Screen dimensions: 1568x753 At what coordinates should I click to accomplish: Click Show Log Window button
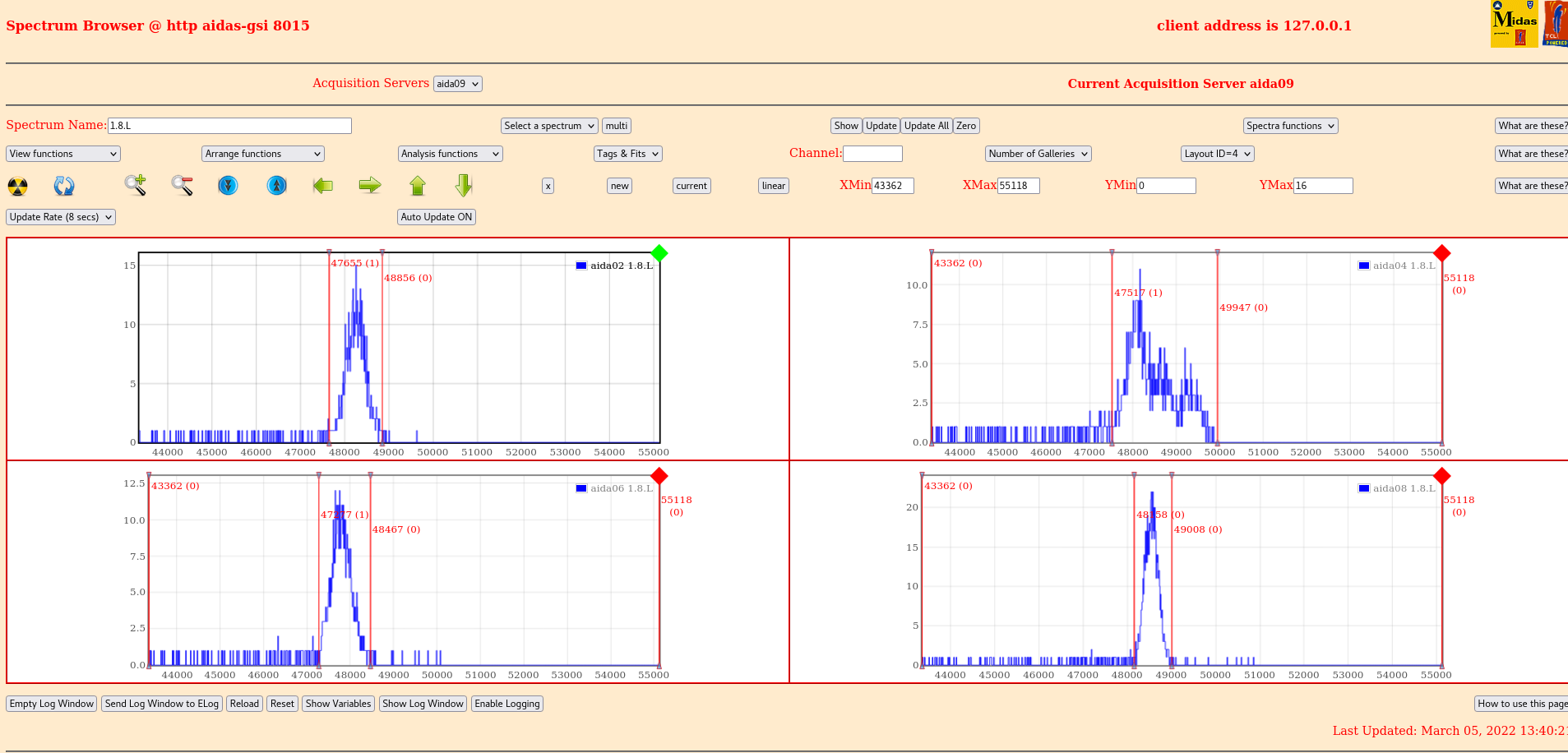pyautogui.click(x=423, y=704)
